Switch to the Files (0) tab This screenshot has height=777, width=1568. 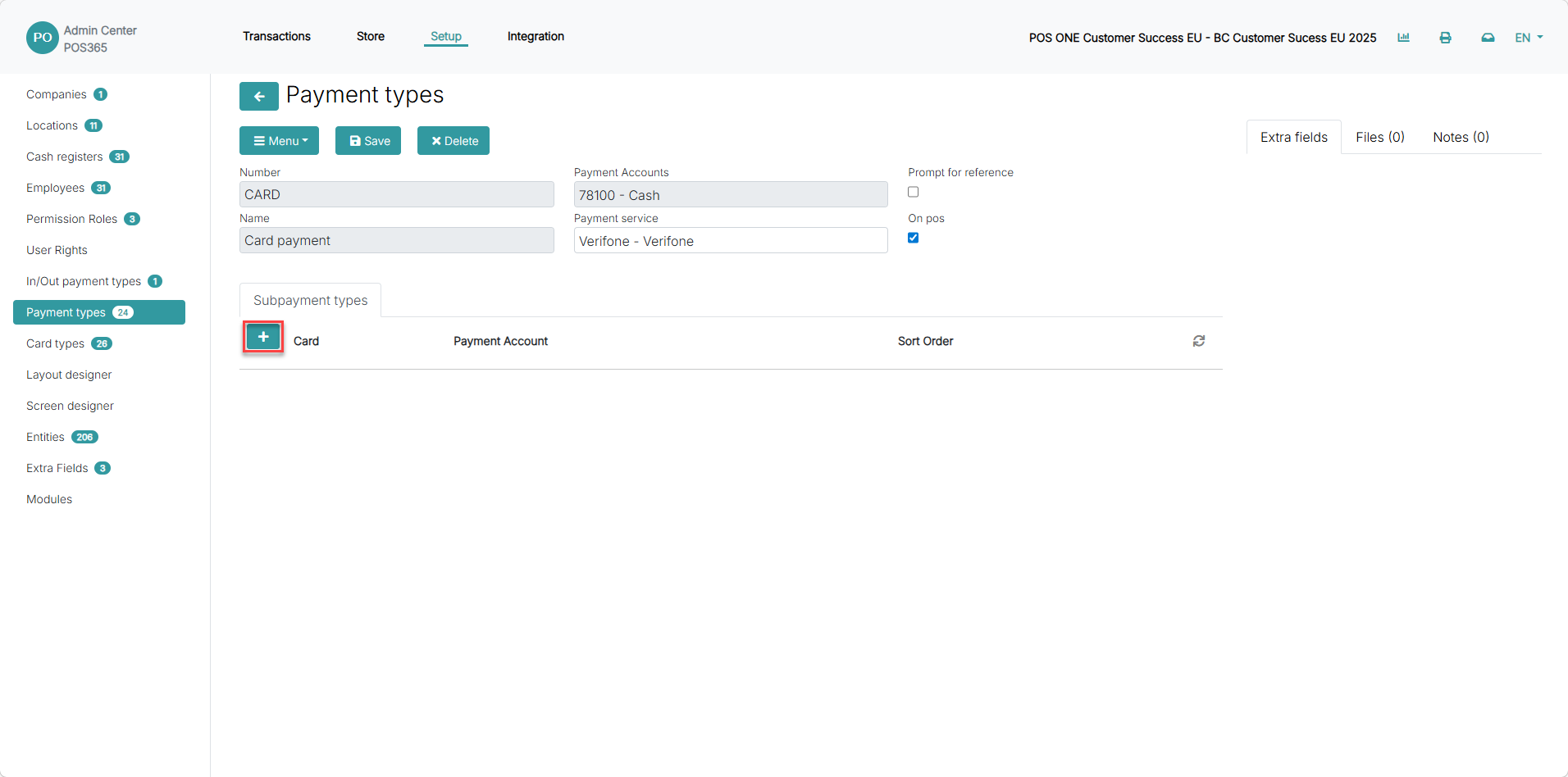click(x=1379, y=137)
